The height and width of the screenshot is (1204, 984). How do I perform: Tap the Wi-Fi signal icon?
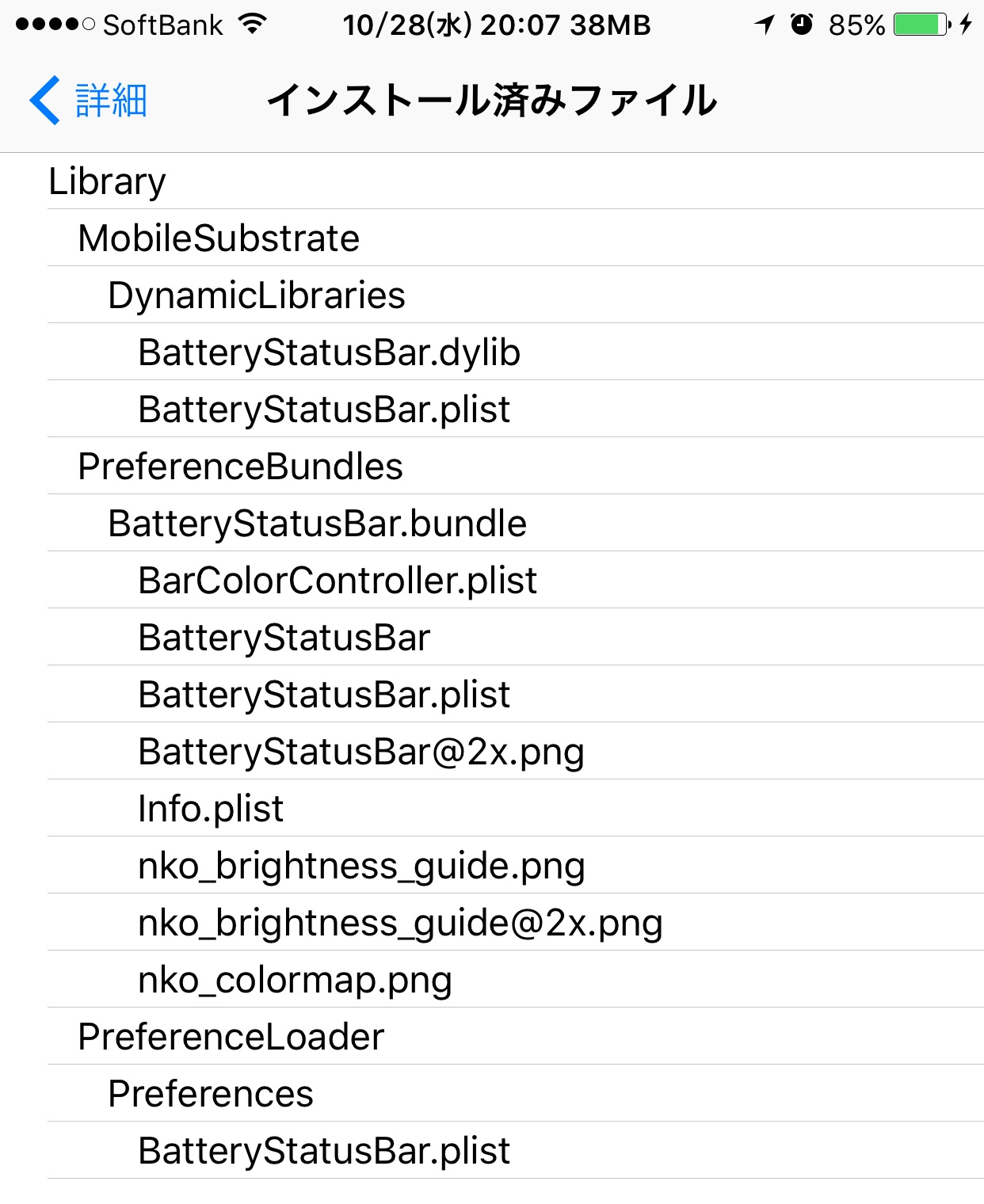[252, 25]
